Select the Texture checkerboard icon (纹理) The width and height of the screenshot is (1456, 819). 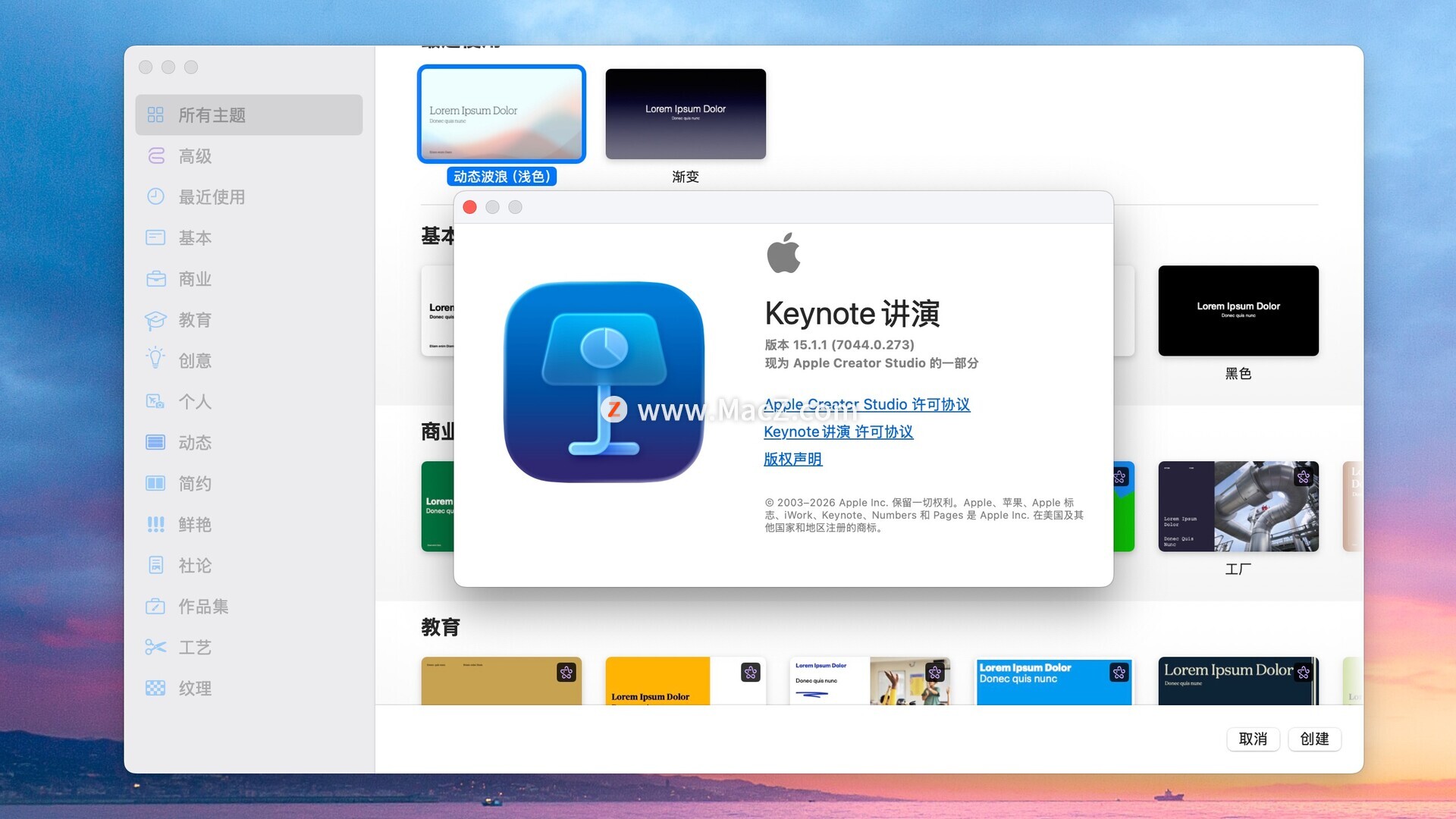tap(155, 688)
